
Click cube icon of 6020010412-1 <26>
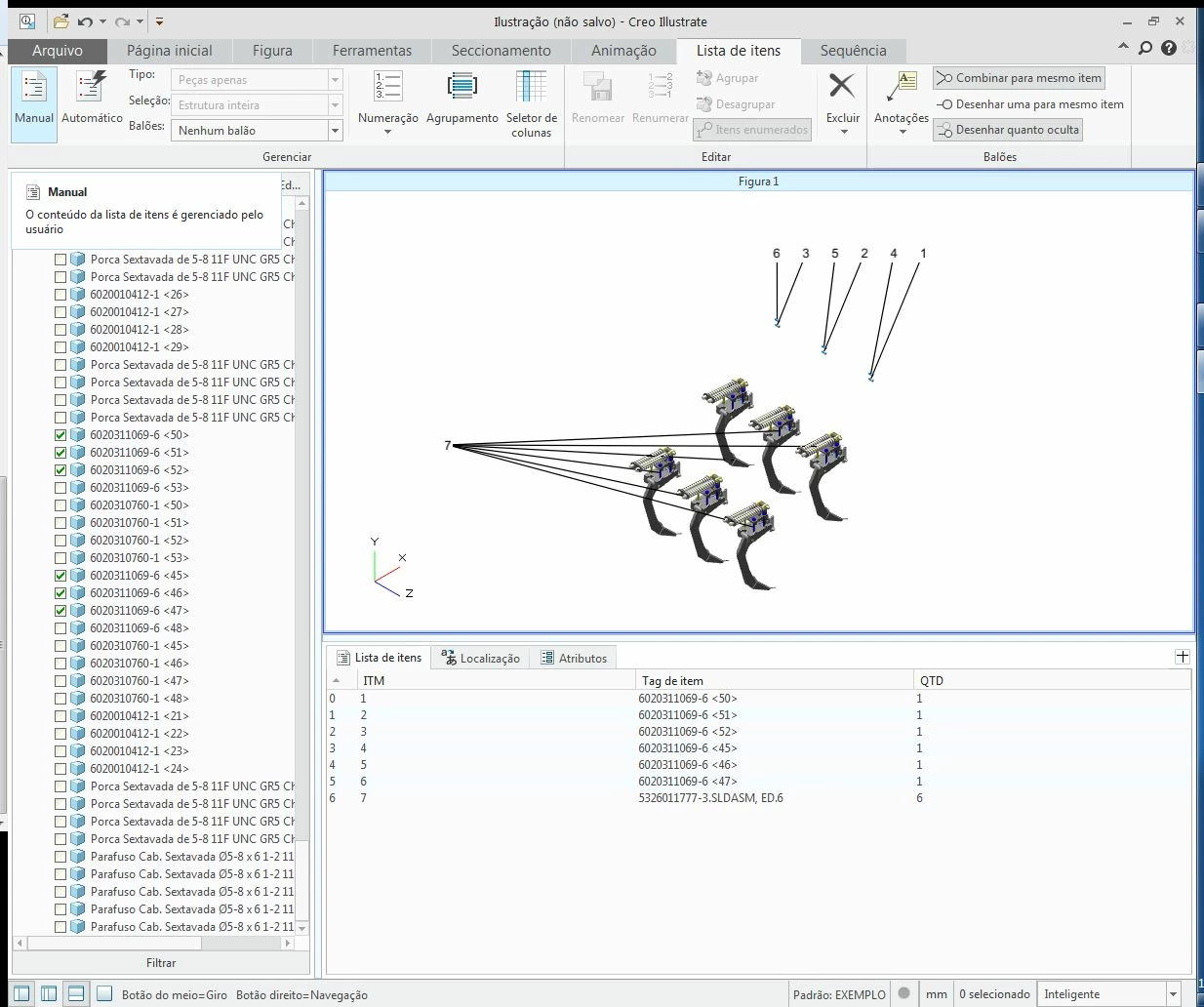point(78,295)
